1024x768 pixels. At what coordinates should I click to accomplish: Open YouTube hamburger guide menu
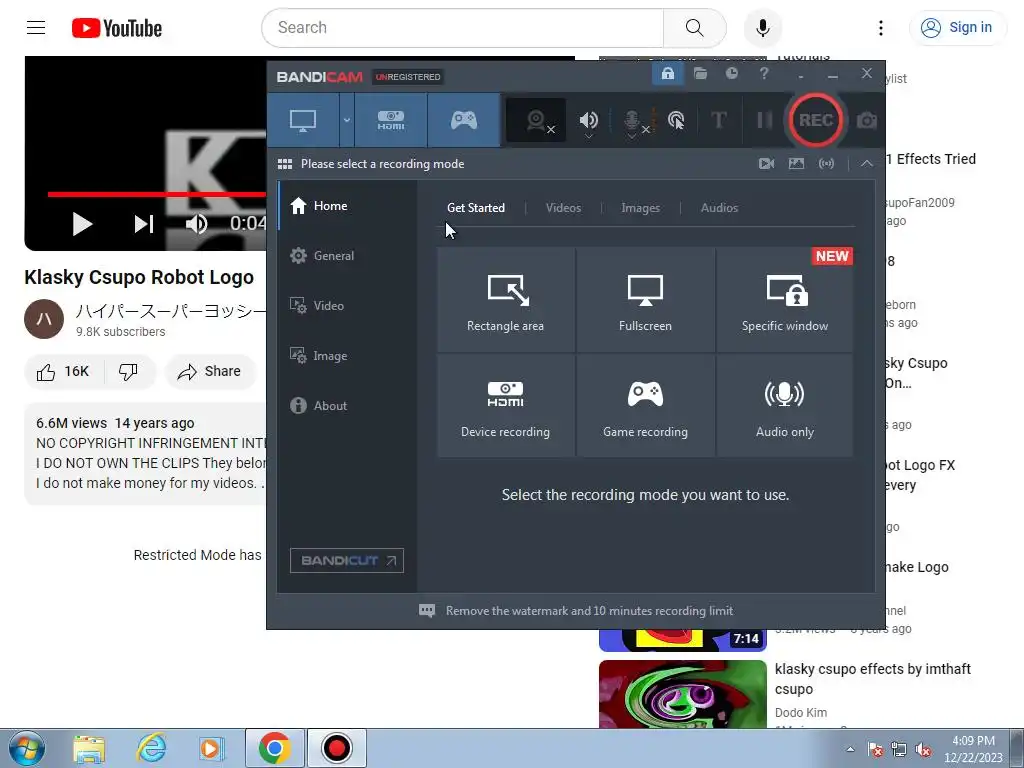36,27
